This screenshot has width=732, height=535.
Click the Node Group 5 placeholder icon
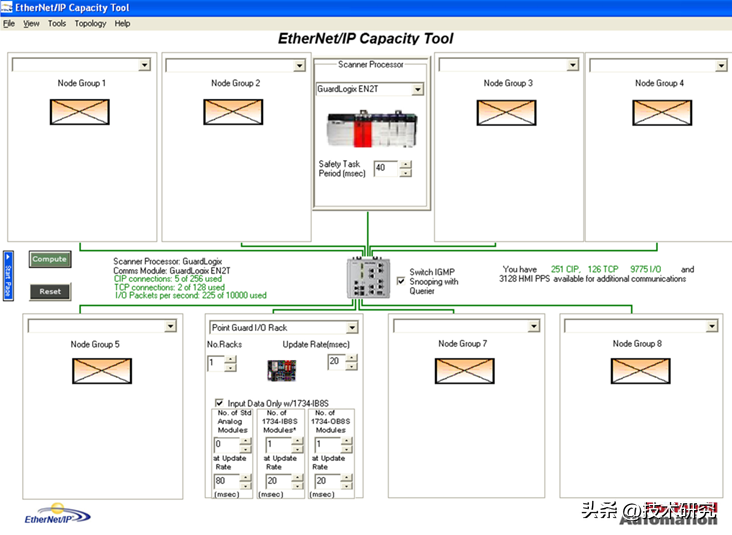101,371
